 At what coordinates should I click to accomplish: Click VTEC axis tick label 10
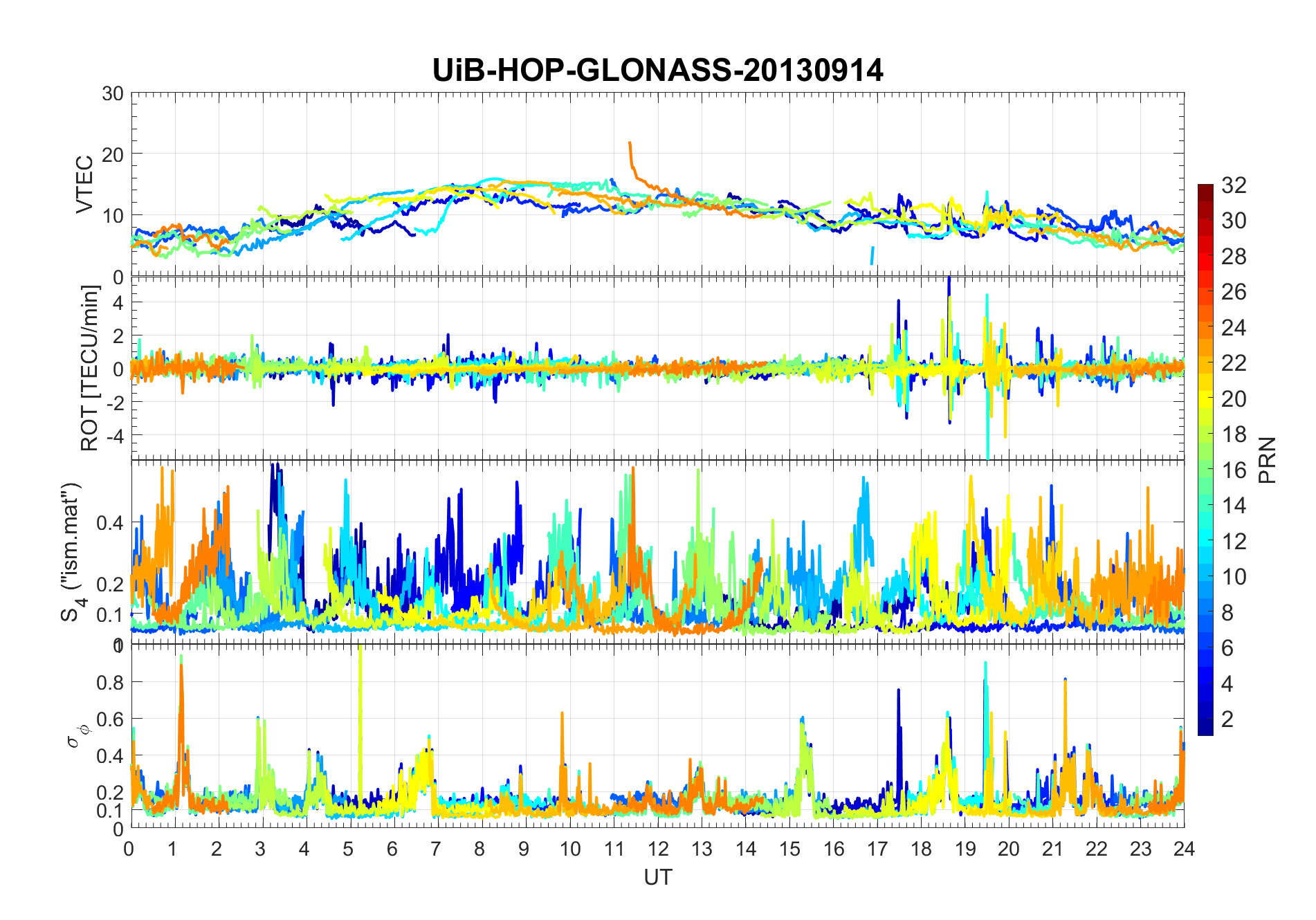pos(113,216)
